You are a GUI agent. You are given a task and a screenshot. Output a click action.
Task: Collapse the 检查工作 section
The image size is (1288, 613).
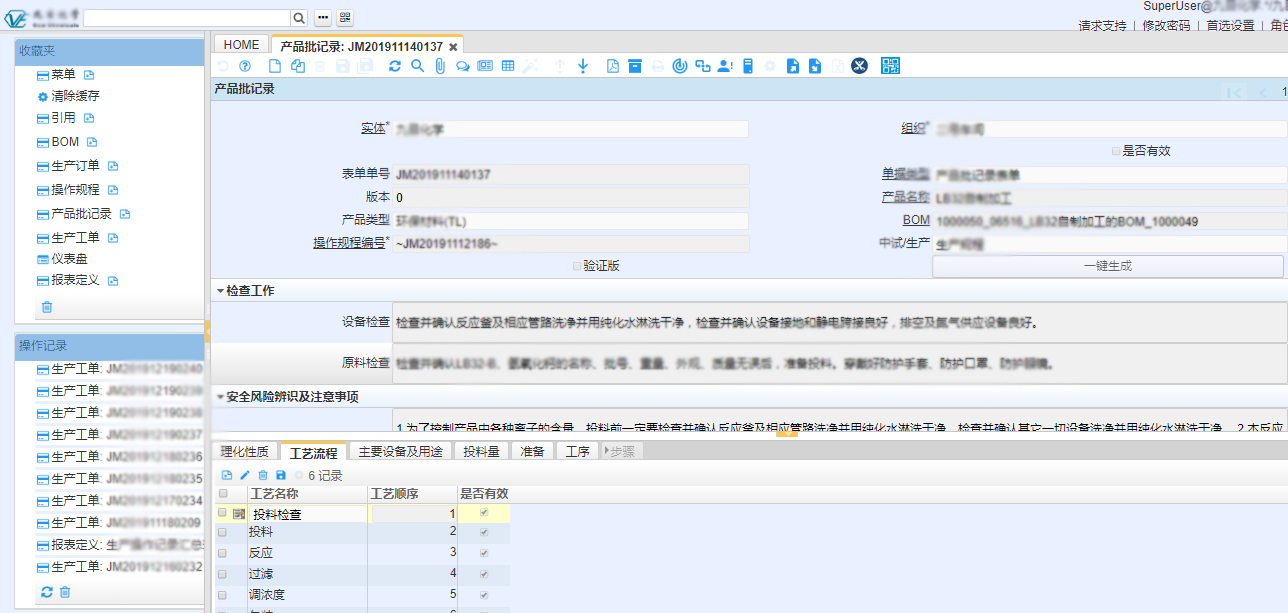(220, 291)
